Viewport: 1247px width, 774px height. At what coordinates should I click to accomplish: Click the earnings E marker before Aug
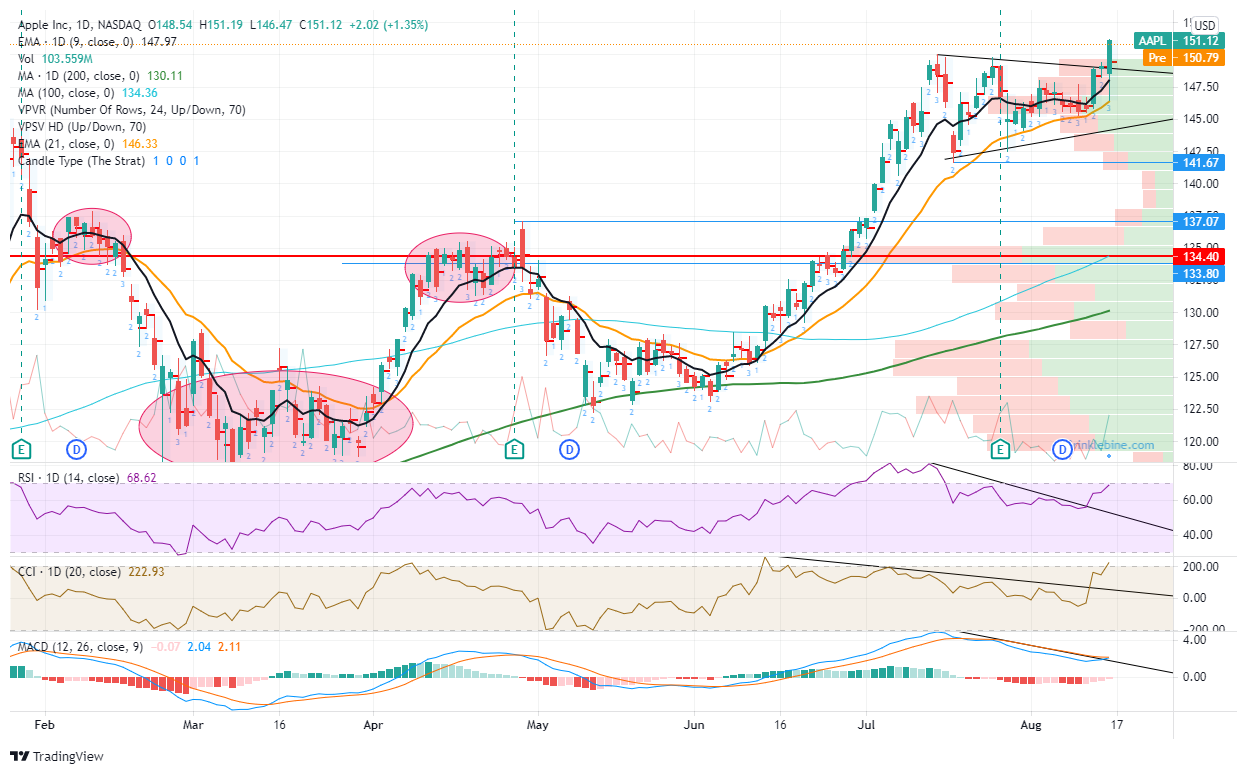1000,450
